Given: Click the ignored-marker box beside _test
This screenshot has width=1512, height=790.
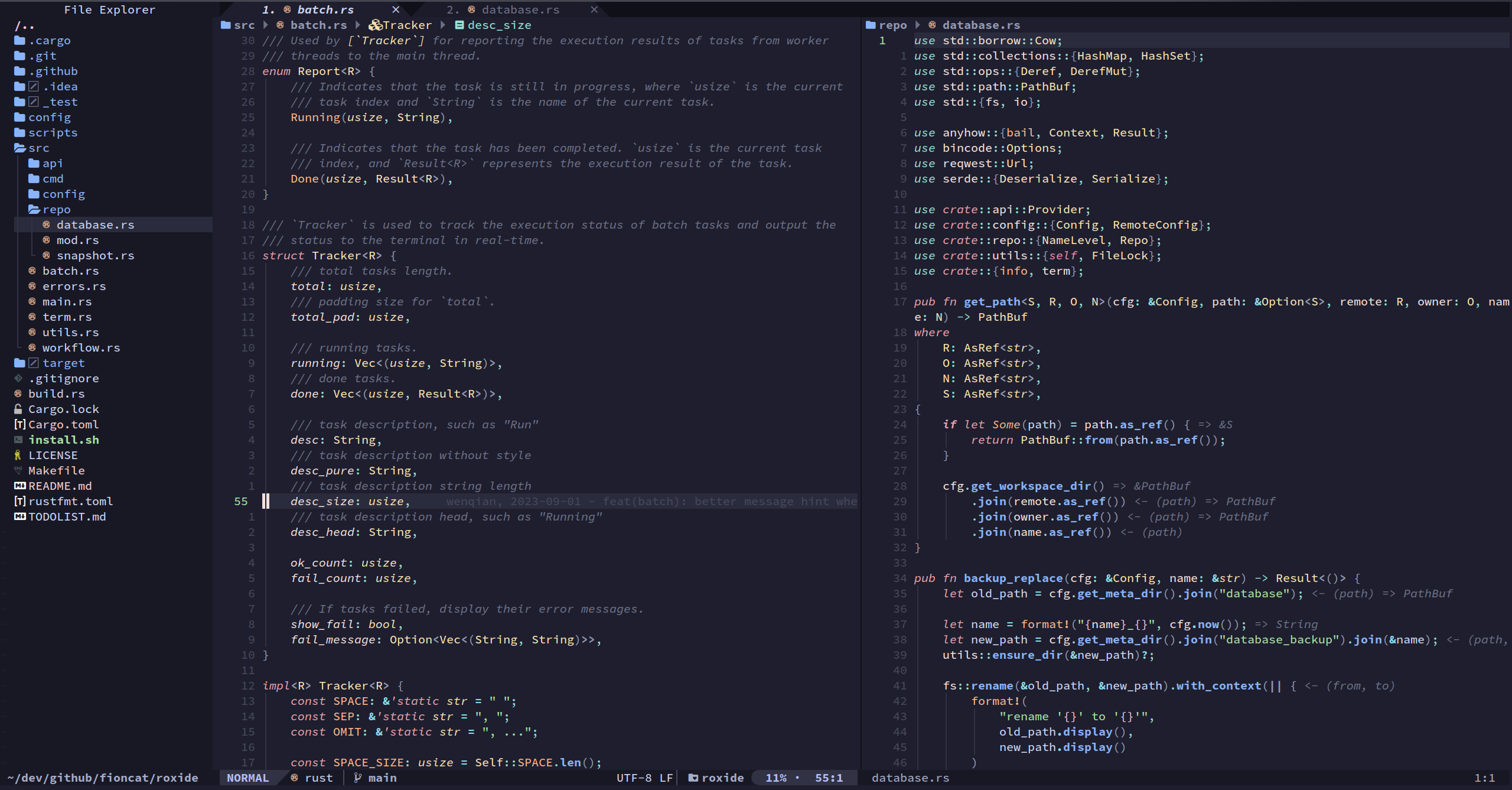Looking at the screenshot, I should point(34,102).
